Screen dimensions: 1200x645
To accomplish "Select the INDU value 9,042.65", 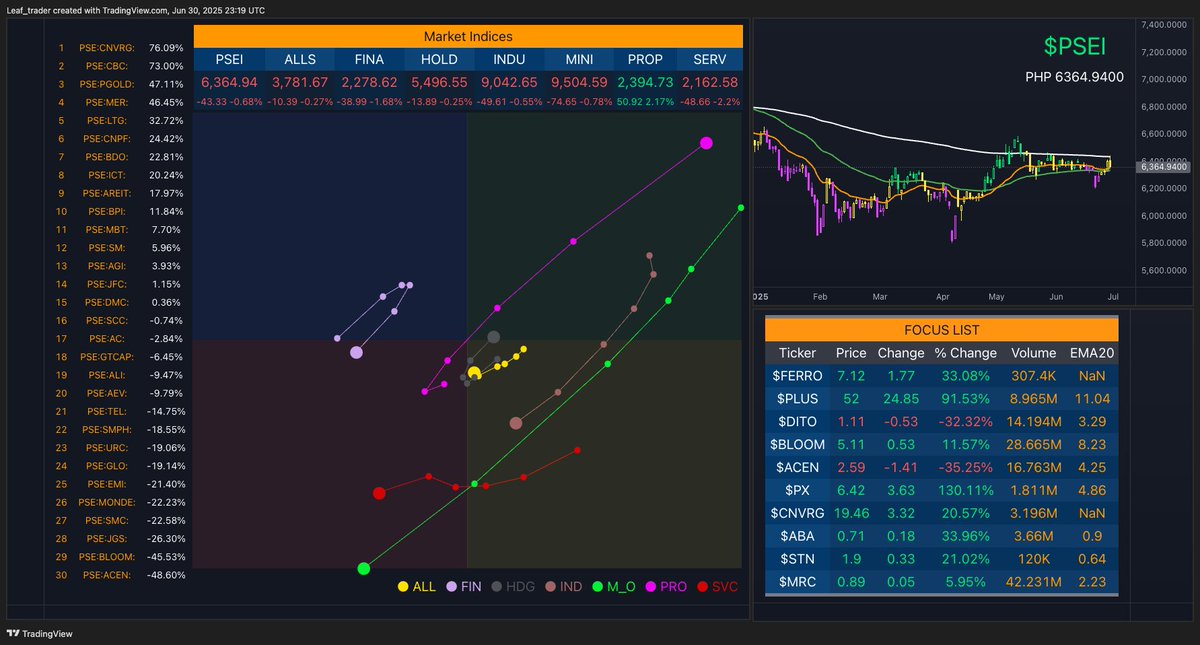I will click(x=509, y=82).
